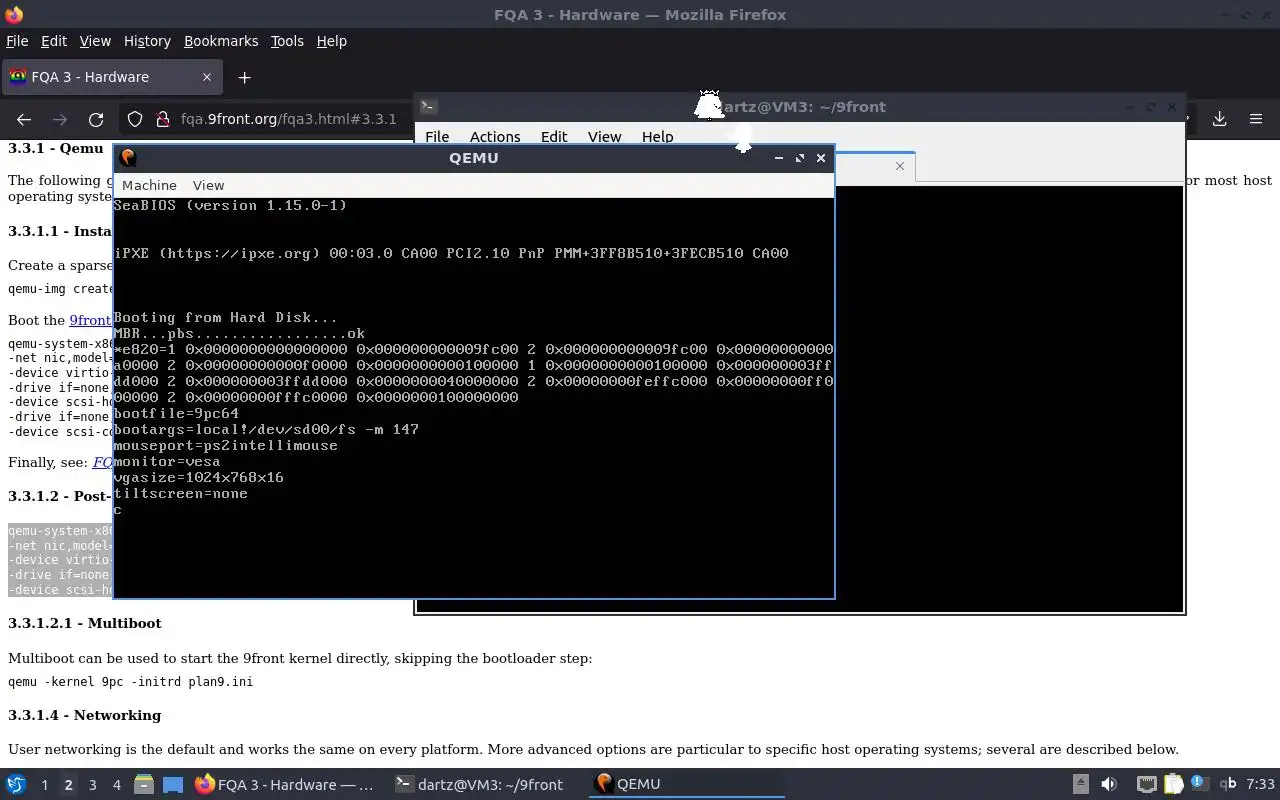
Task: Open Firefox Bookmarks menu
Action: click(221, 41)
